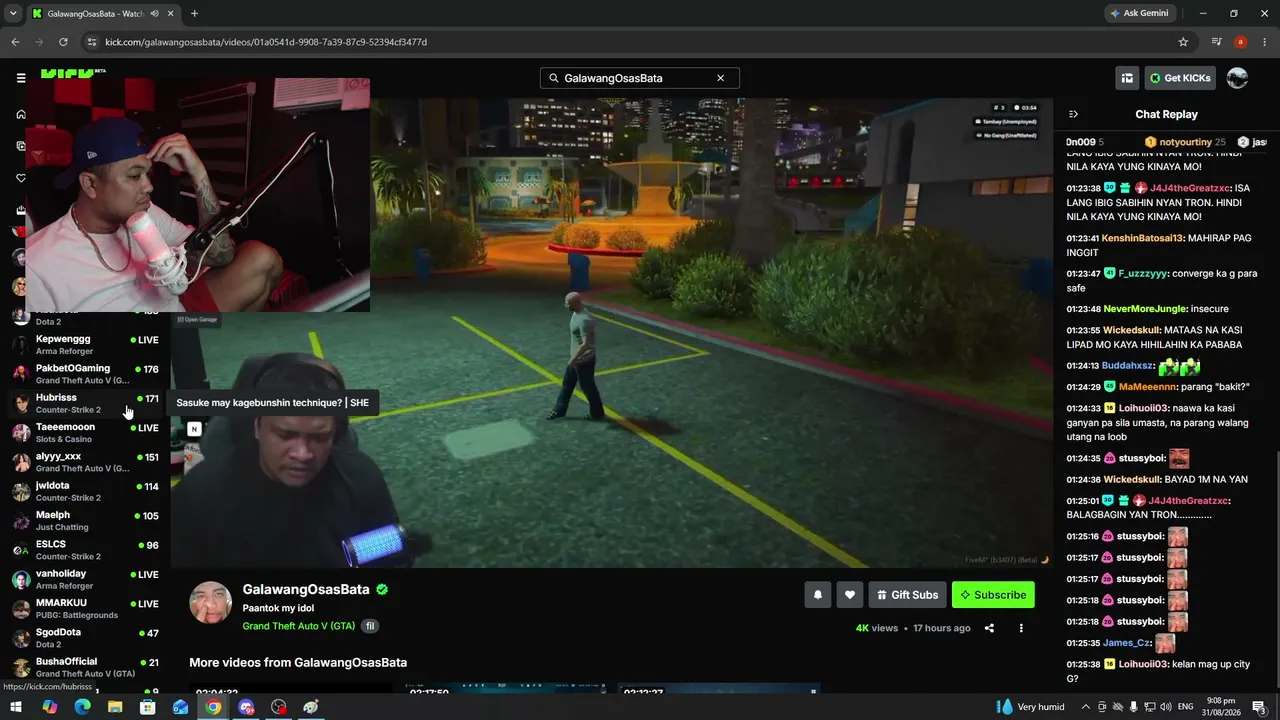Click NeverMoreJungle username in chat
This screenshot has width=1280, height=720.
[1145, 309]
